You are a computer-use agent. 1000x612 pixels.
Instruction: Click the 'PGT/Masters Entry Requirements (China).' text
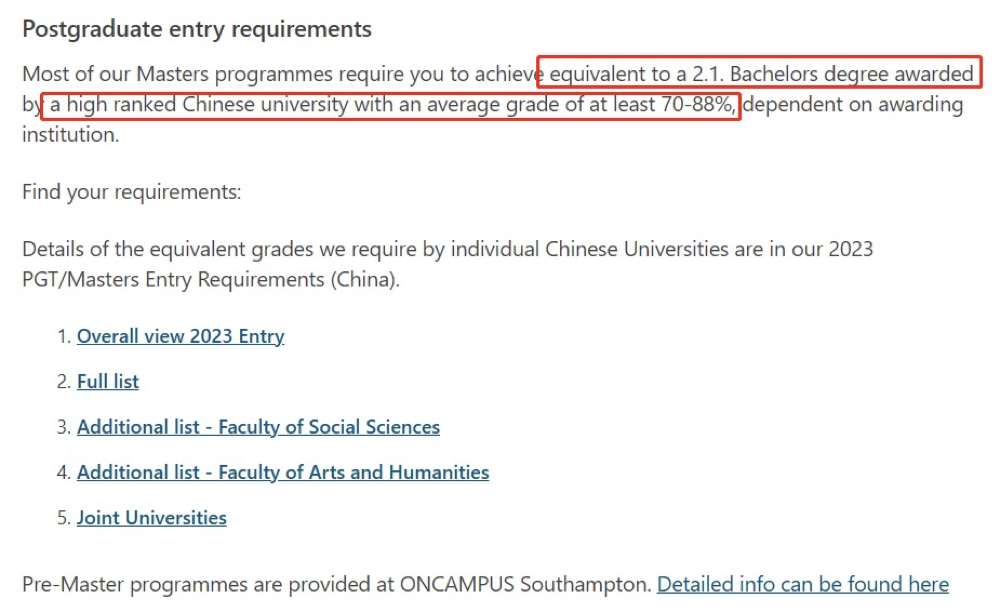coord(211,279)
